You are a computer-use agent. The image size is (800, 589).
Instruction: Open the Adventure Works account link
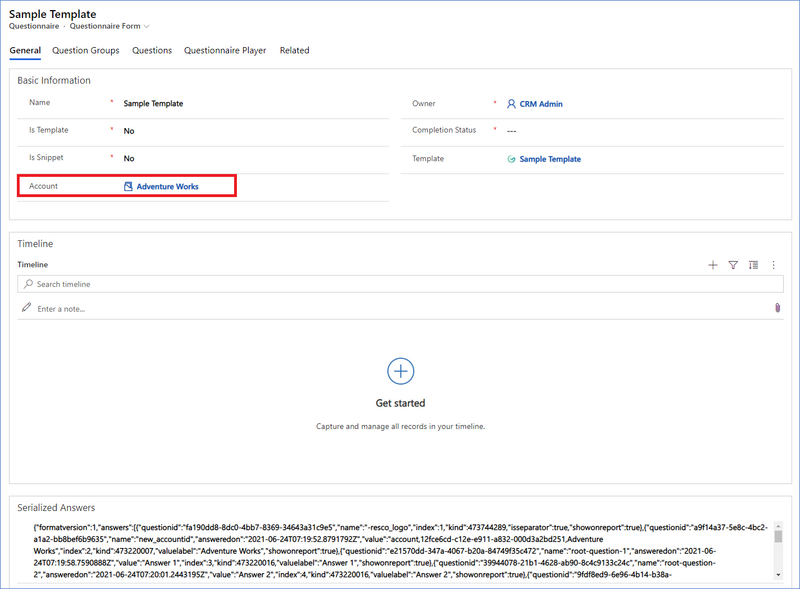(167, 186)
